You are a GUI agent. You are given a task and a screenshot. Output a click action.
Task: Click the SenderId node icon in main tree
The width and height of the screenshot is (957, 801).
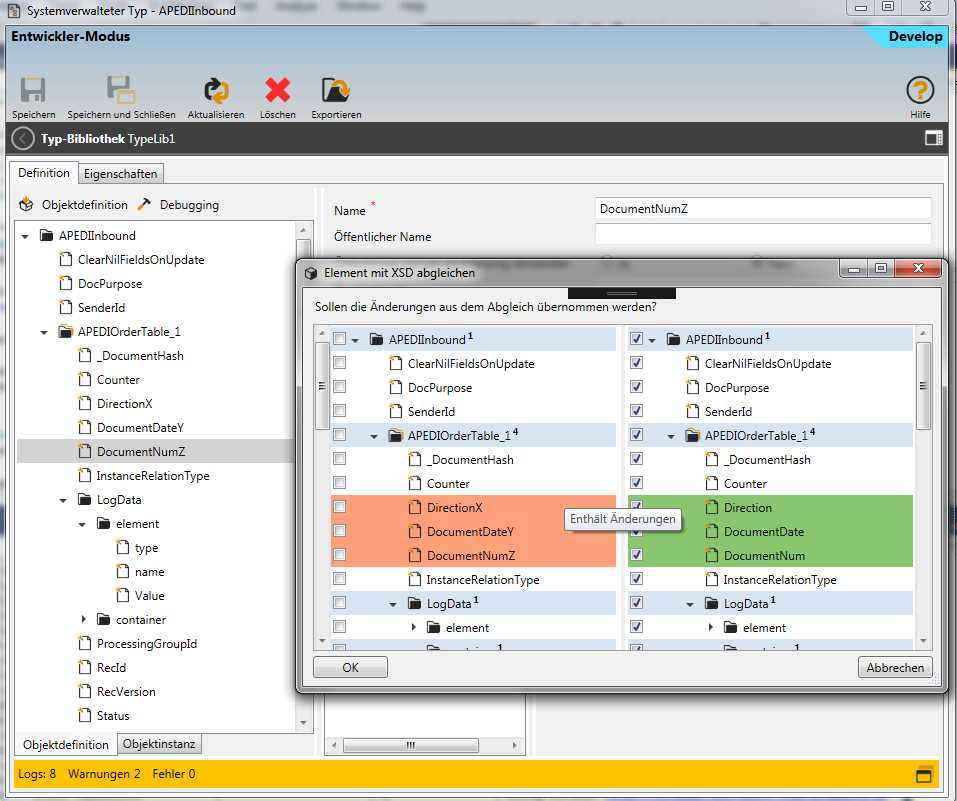[x=65, y=307]
